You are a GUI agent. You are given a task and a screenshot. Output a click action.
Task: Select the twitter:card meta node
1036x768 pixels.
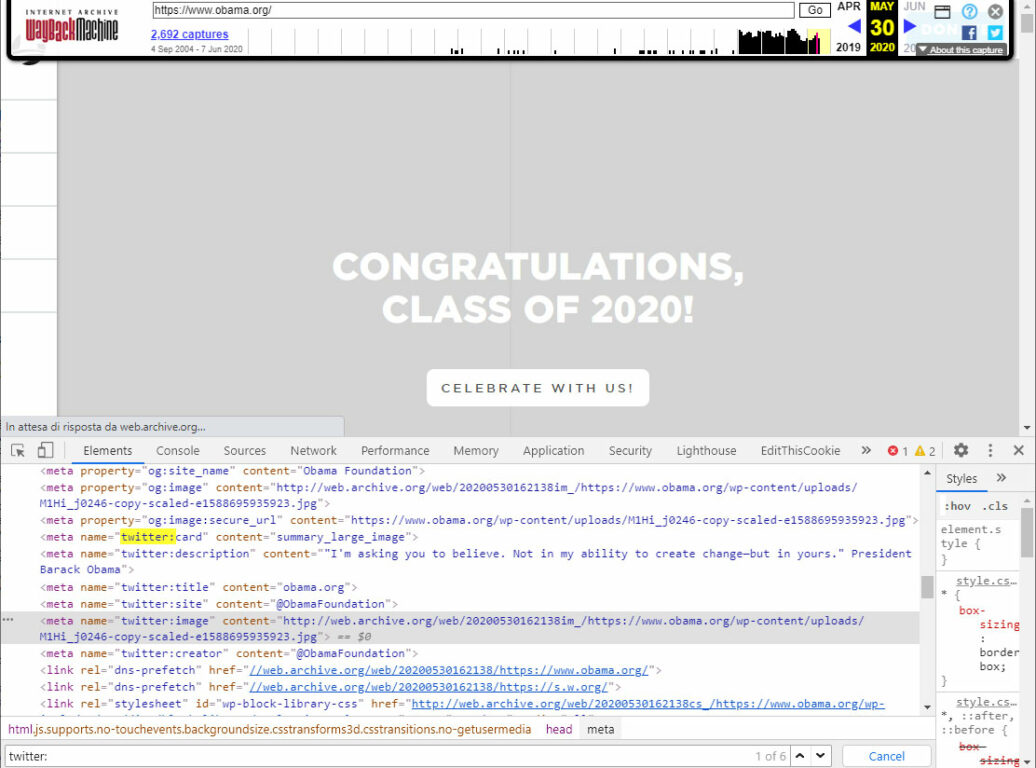229,537
